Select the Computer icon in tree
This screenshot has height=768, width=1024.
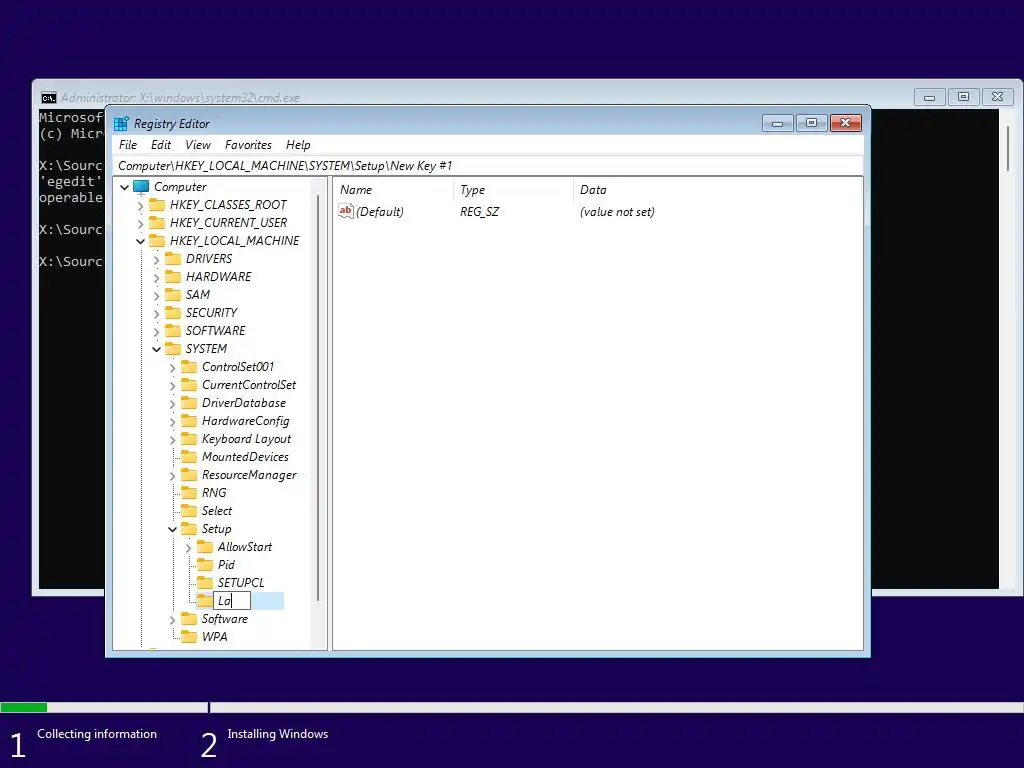141,187
